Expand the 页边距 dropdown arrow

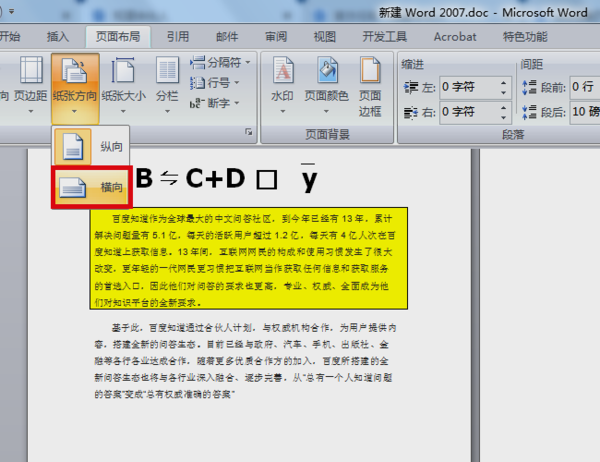(31, 111)
